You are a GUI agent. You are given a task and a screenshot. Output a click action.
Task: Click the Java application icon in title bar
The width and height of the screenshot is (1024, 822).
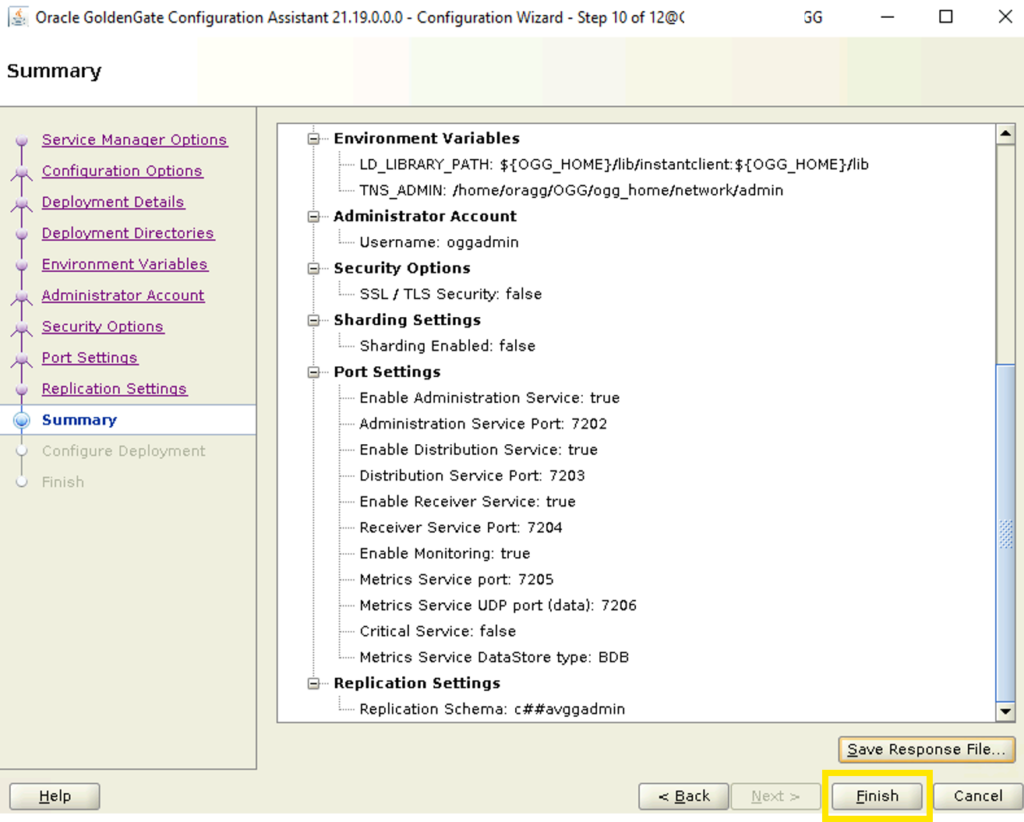point(18,16)
